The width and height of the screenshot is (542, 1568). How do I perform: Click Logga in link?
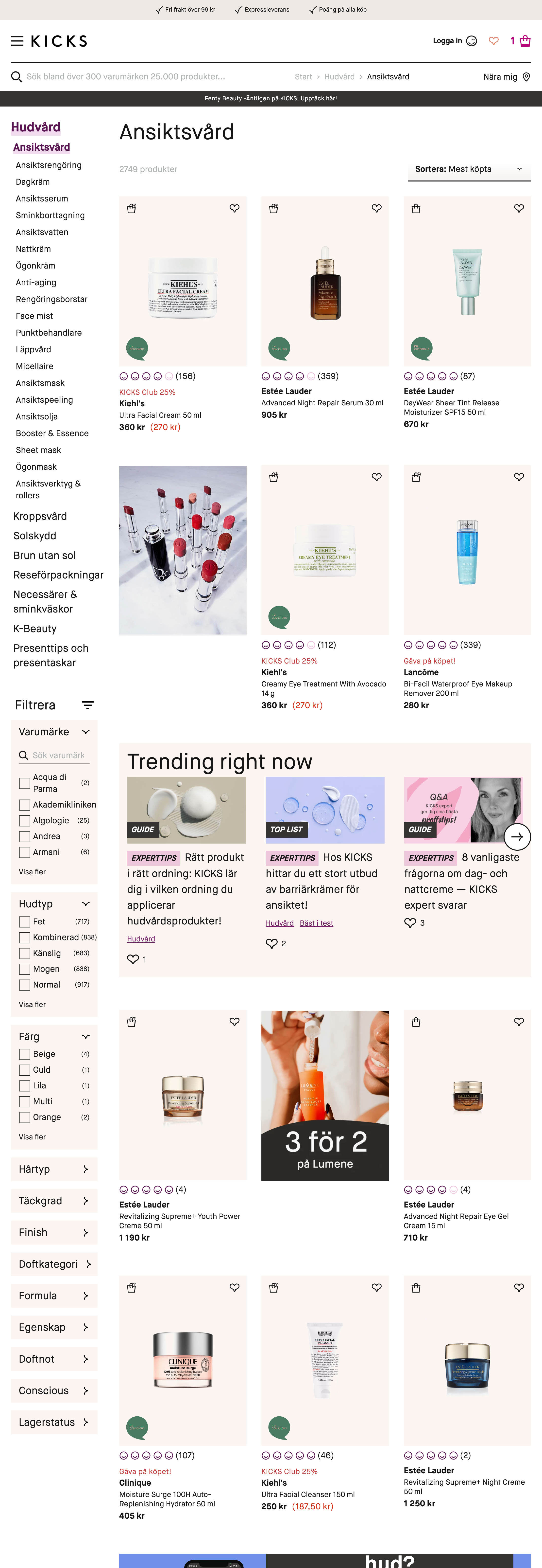pos(447,41)
